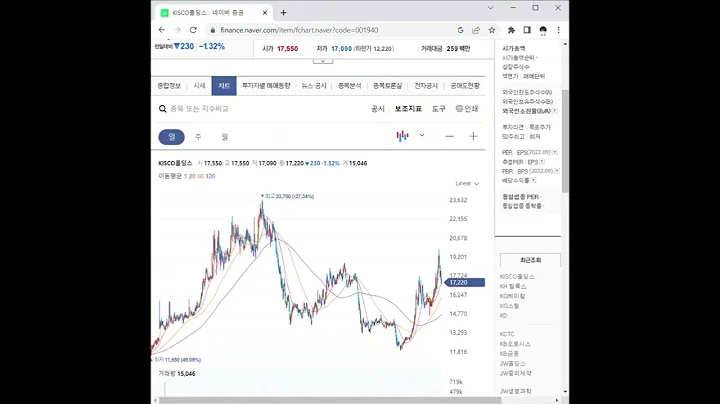This screenshot has width=720, height=404.
Task: Toggle the 60-day moving average label
Action: 200,176
